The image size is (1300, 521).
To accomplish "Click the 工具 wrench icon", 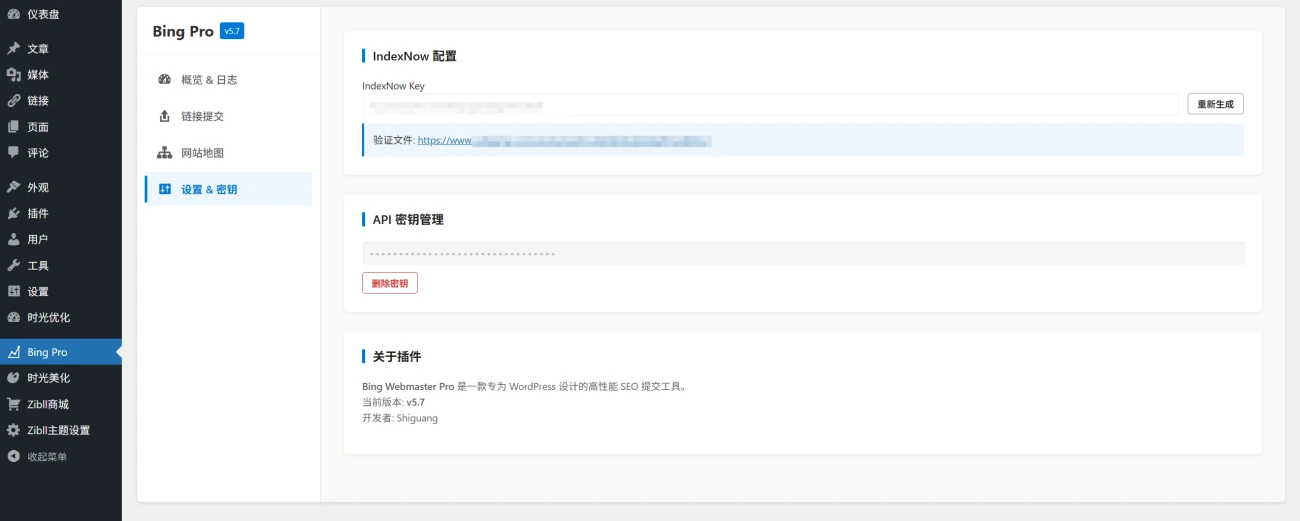I will 13,265.
